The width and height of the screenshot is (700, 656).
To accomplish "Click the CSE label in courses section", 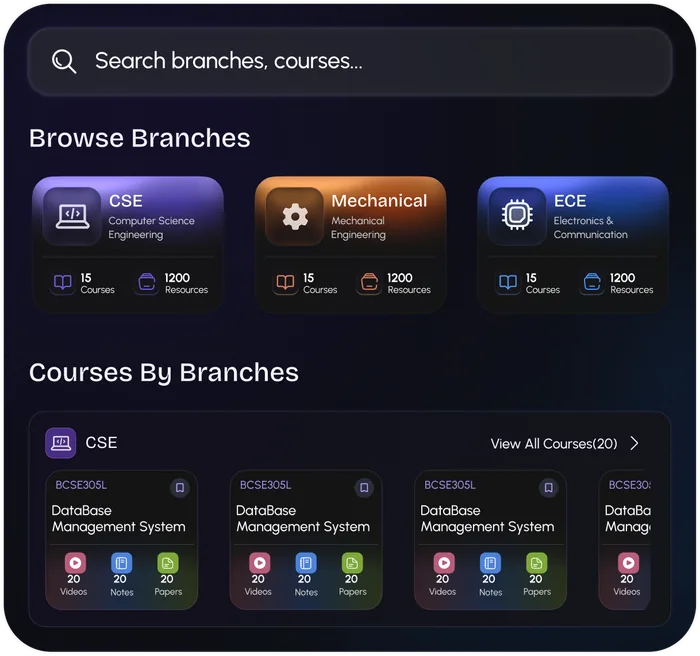I will 101,443.
